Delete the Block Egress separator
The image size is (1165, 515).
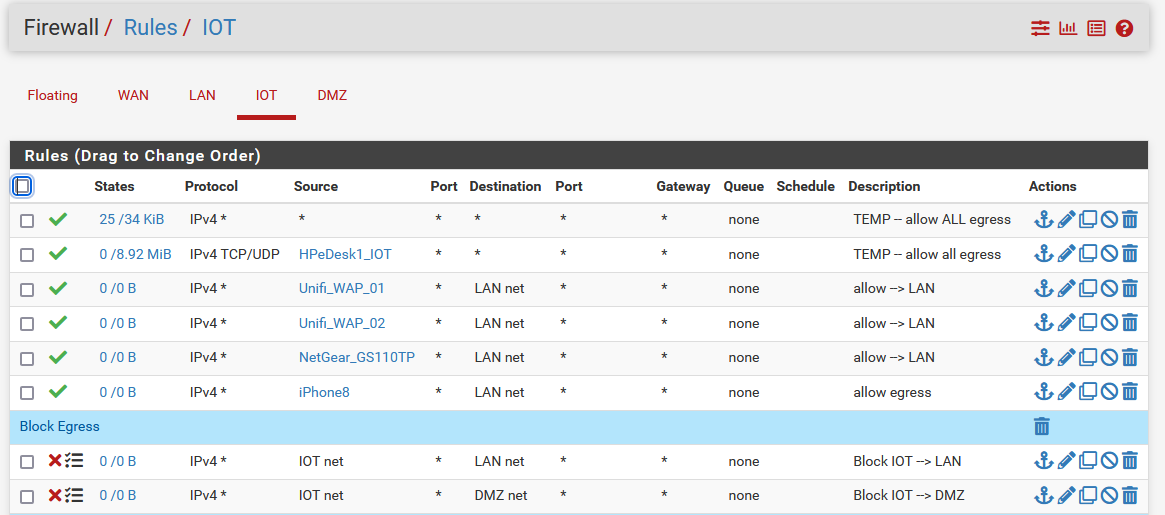click(x=1042, y=427)
